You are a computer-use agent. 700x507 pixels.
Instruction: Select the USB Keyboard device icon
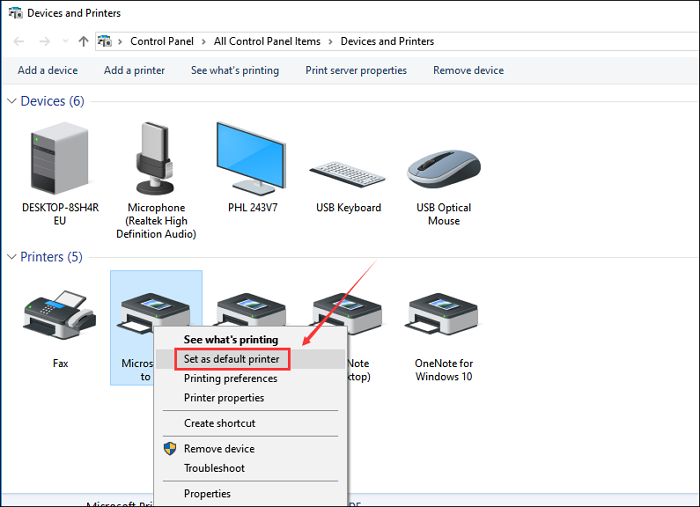click(347, 175)
